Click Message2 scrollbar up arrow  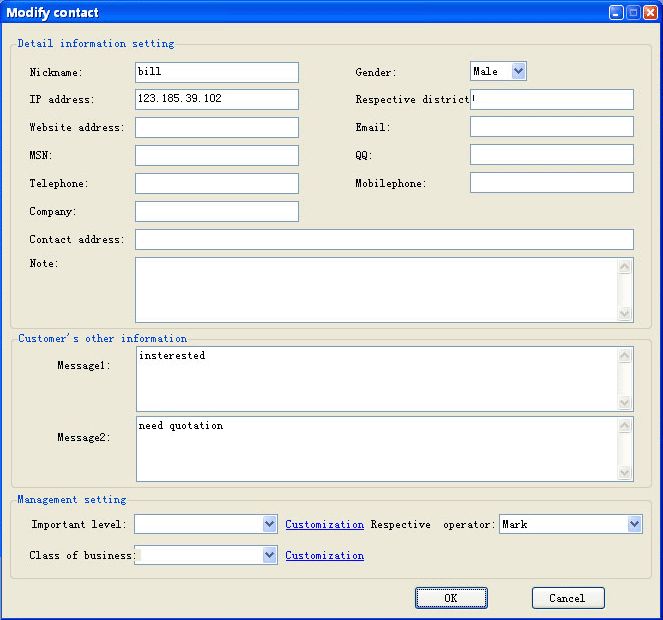(625, 425)
